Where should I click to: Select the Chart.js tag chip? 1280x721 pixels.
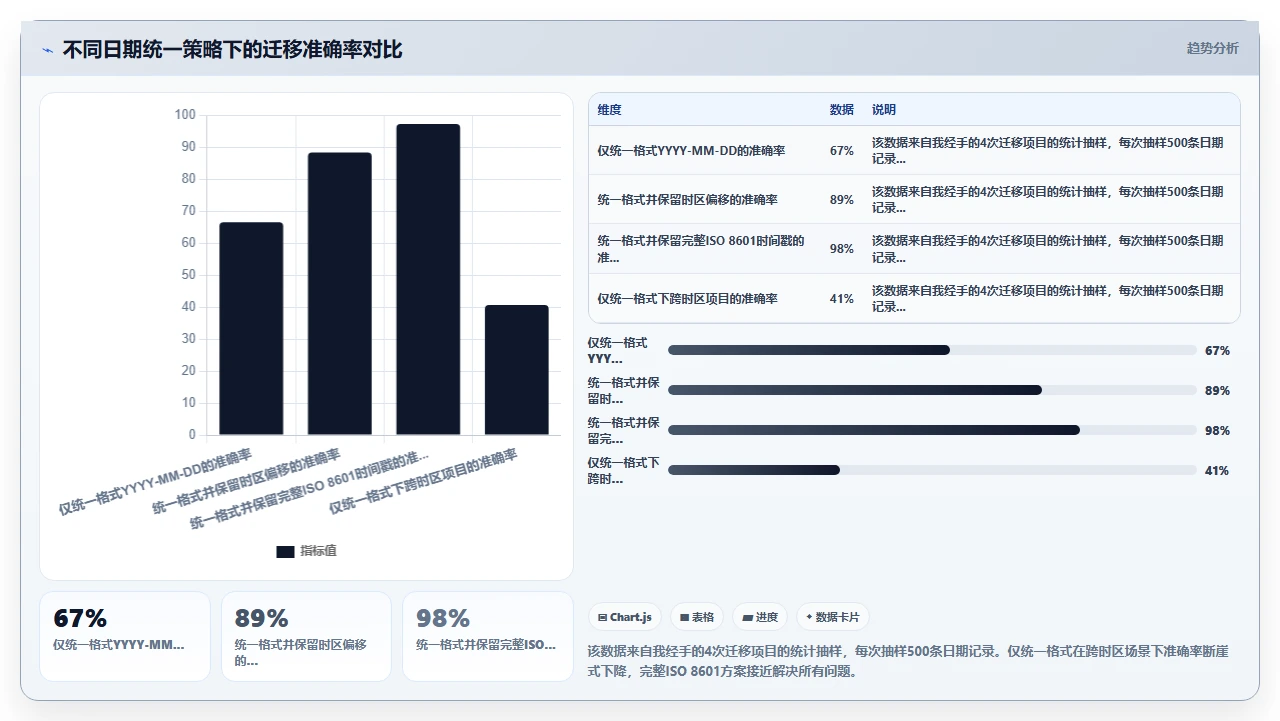pos(625,617)
